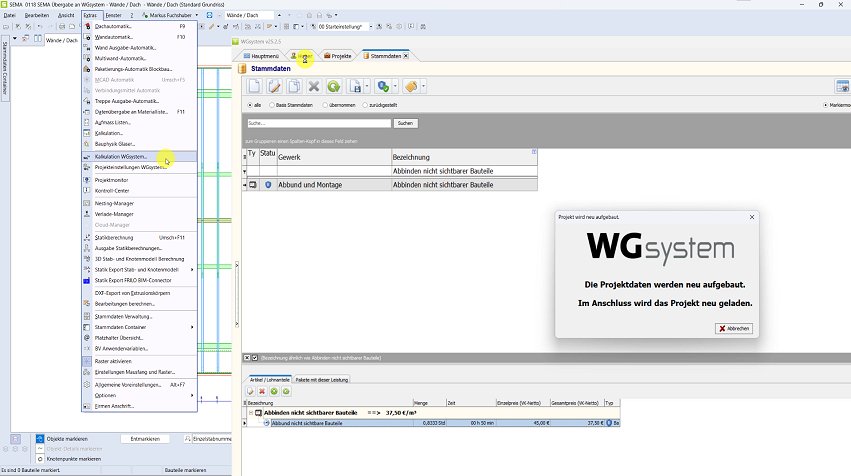Click the green refresh icon in Stammdaten toolbar

(x=333, y=87)
